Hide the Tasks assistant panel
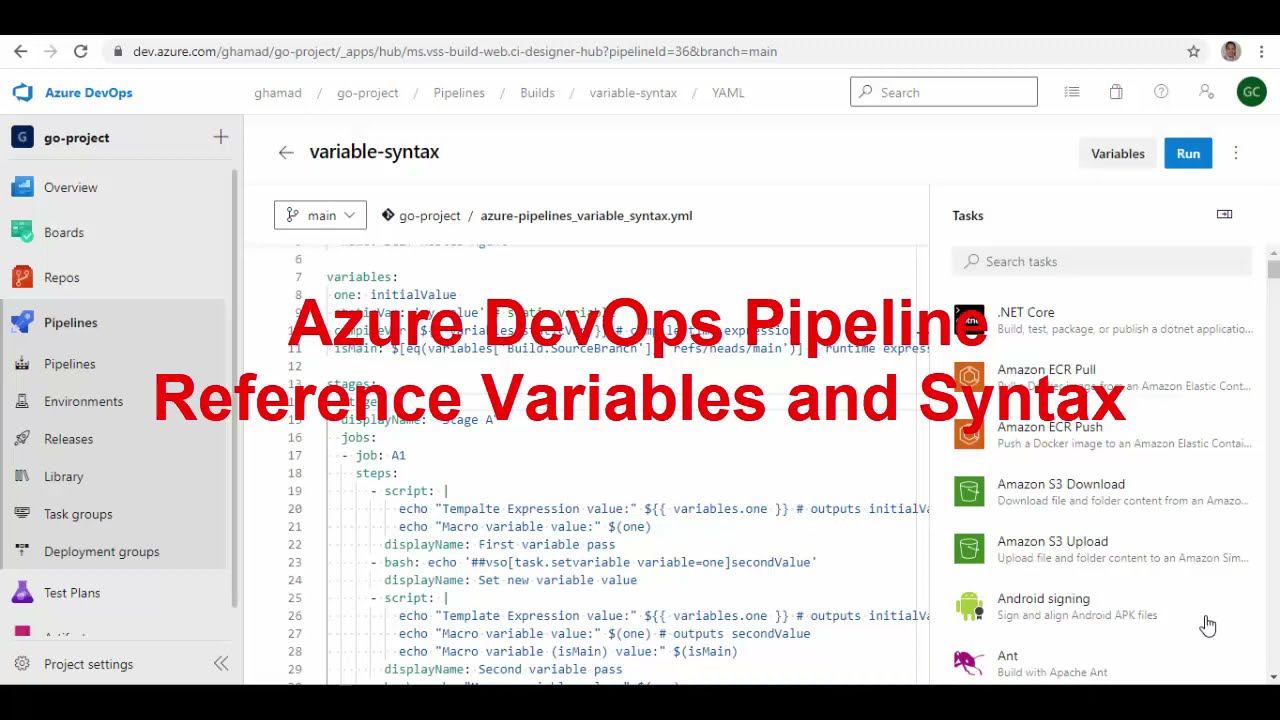This screenshot has width=1280, height=720. point(1224,214)
